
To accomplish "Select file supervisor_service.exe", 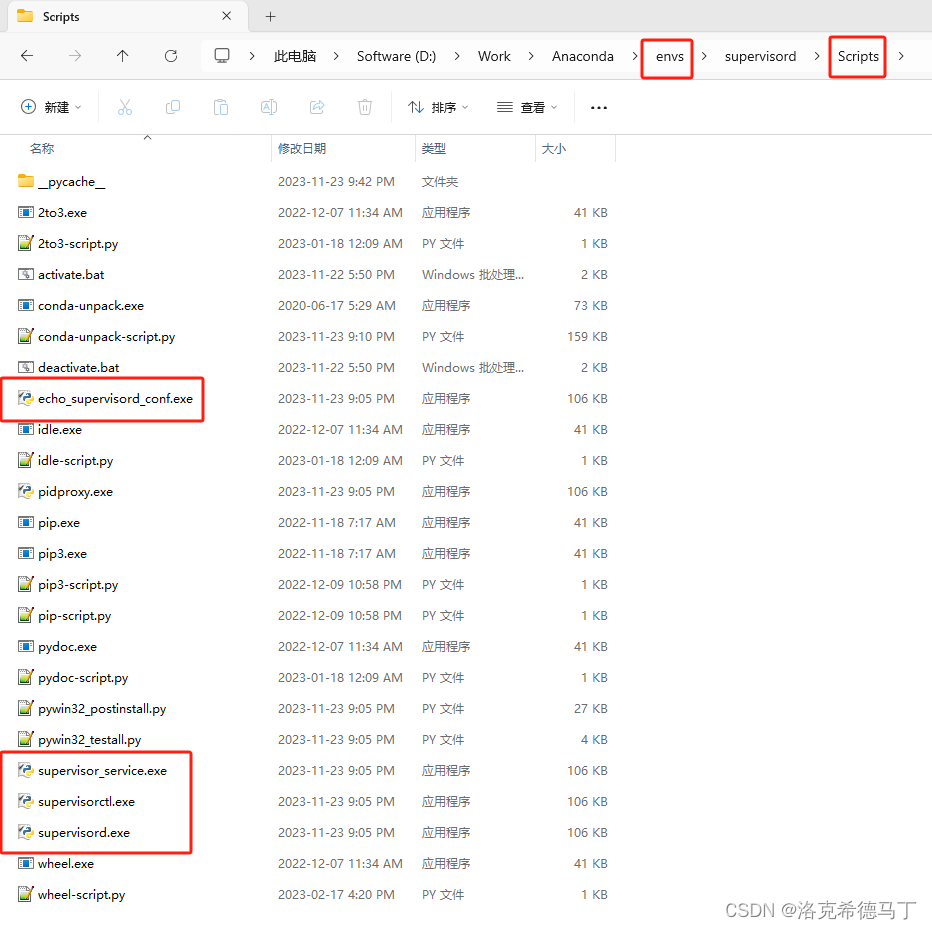I will pos(102,770).
